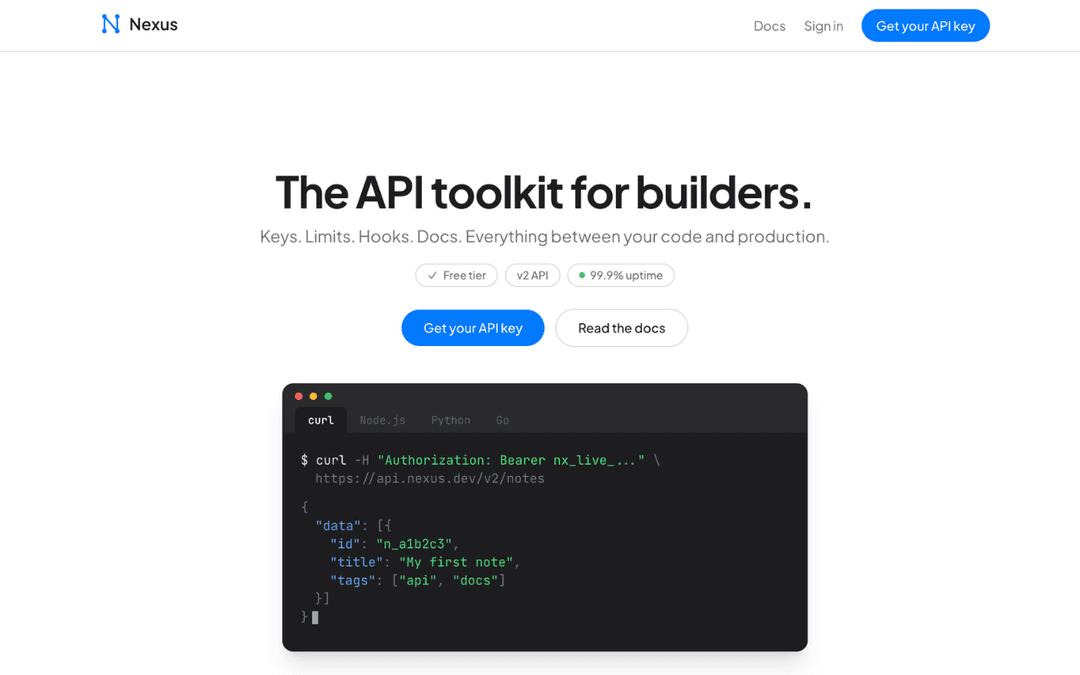Click the blinking cursor block in terminal
1080x675 pixels.
[315, 617]
